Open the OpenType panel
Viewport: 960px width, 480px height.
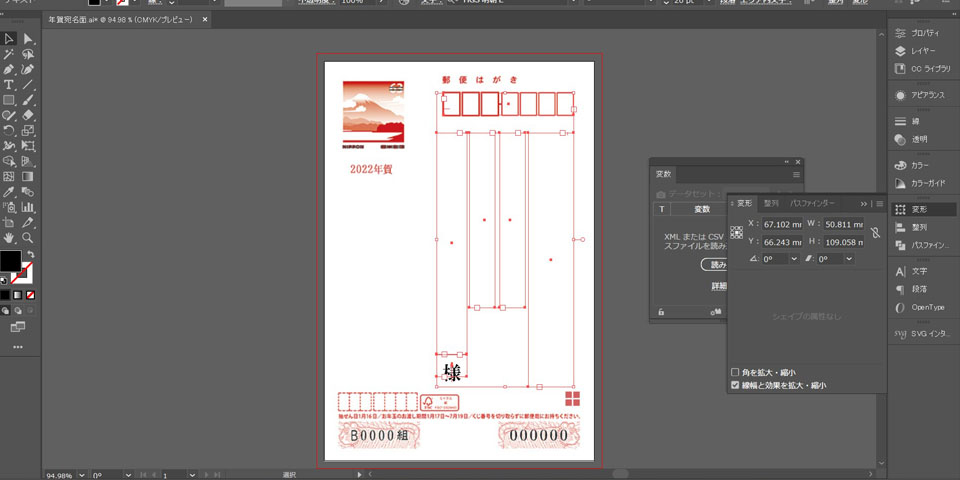[900, 307]
